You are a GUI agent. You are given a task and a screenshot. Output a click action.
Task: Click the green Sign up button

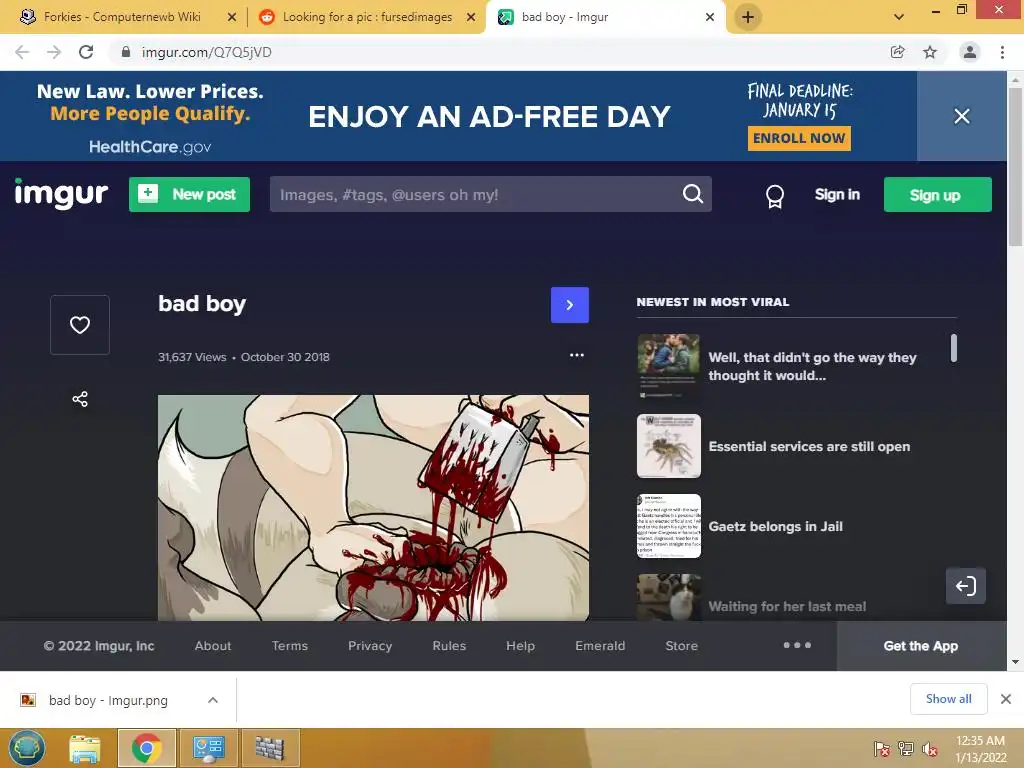coord(937,195)
